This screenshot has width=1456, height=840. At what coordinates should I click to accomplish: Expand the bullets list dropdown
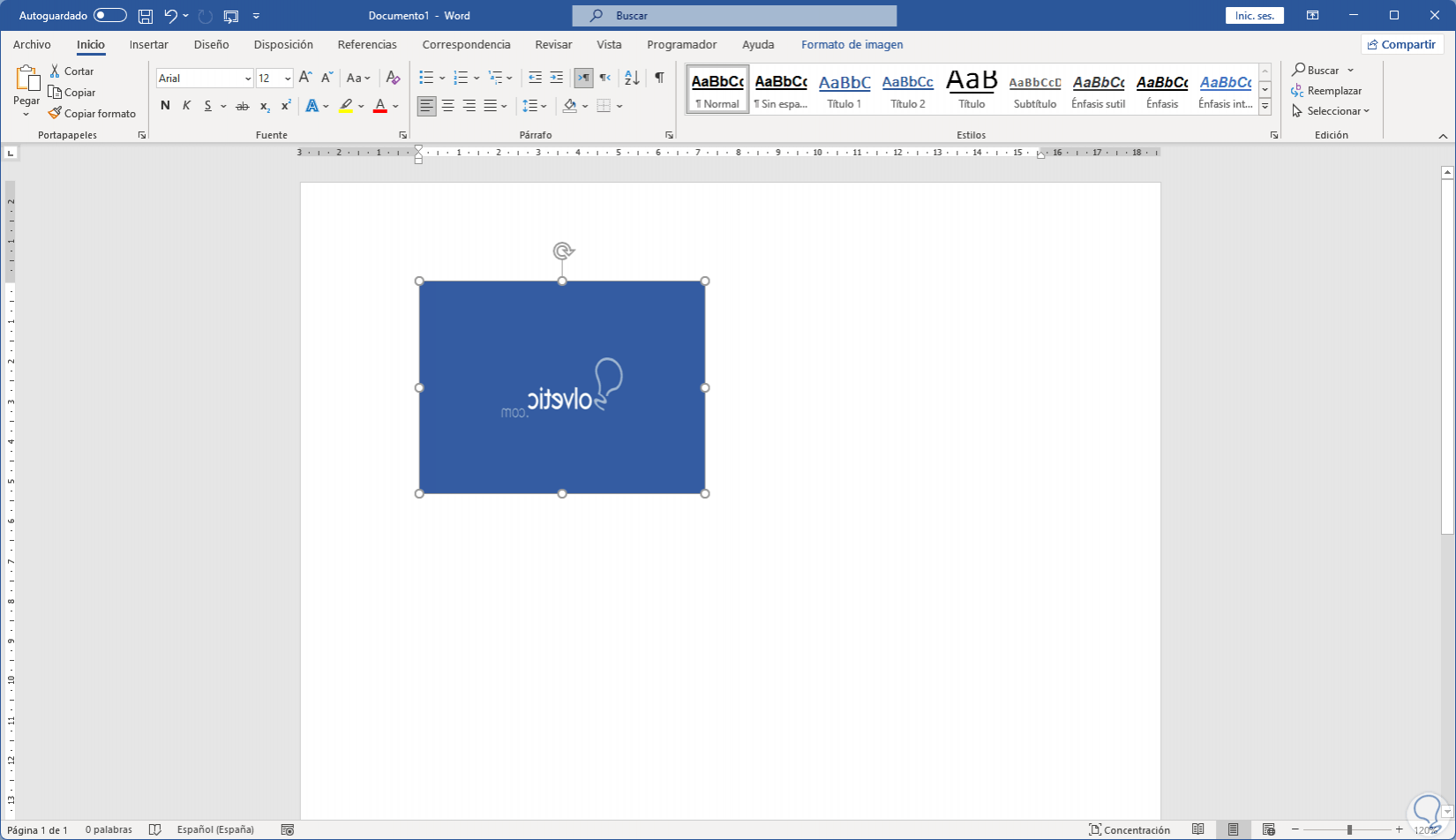(442, 79)
